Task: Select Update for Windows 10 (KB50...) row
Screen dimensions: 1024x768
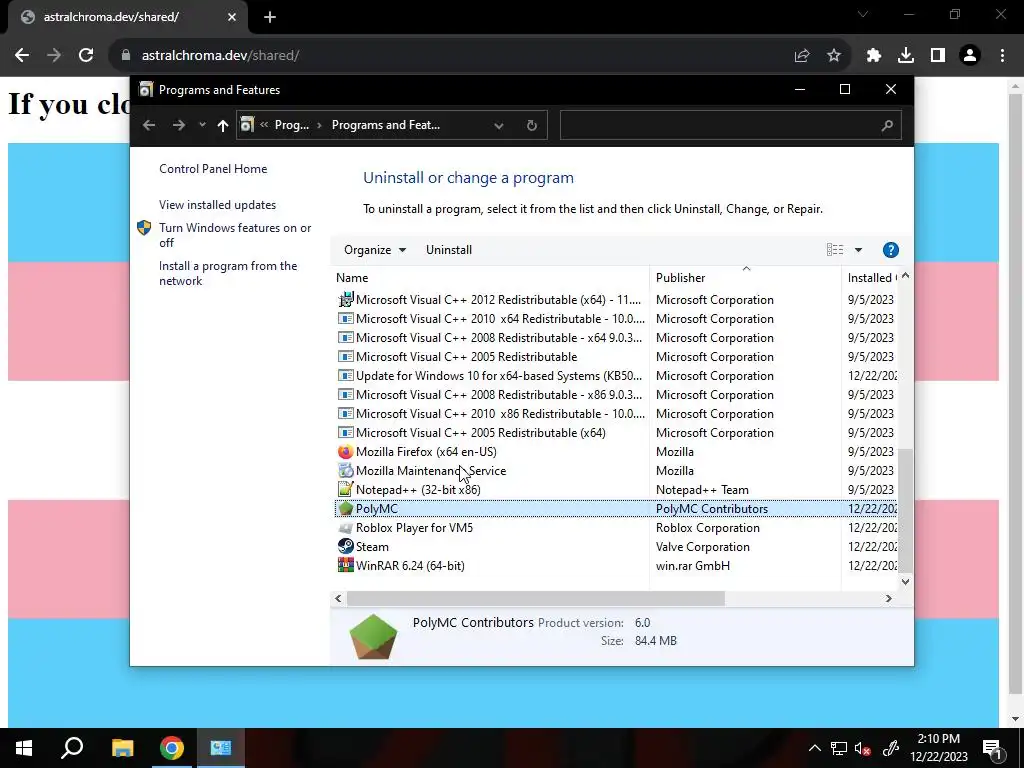Action: point(616,376)
